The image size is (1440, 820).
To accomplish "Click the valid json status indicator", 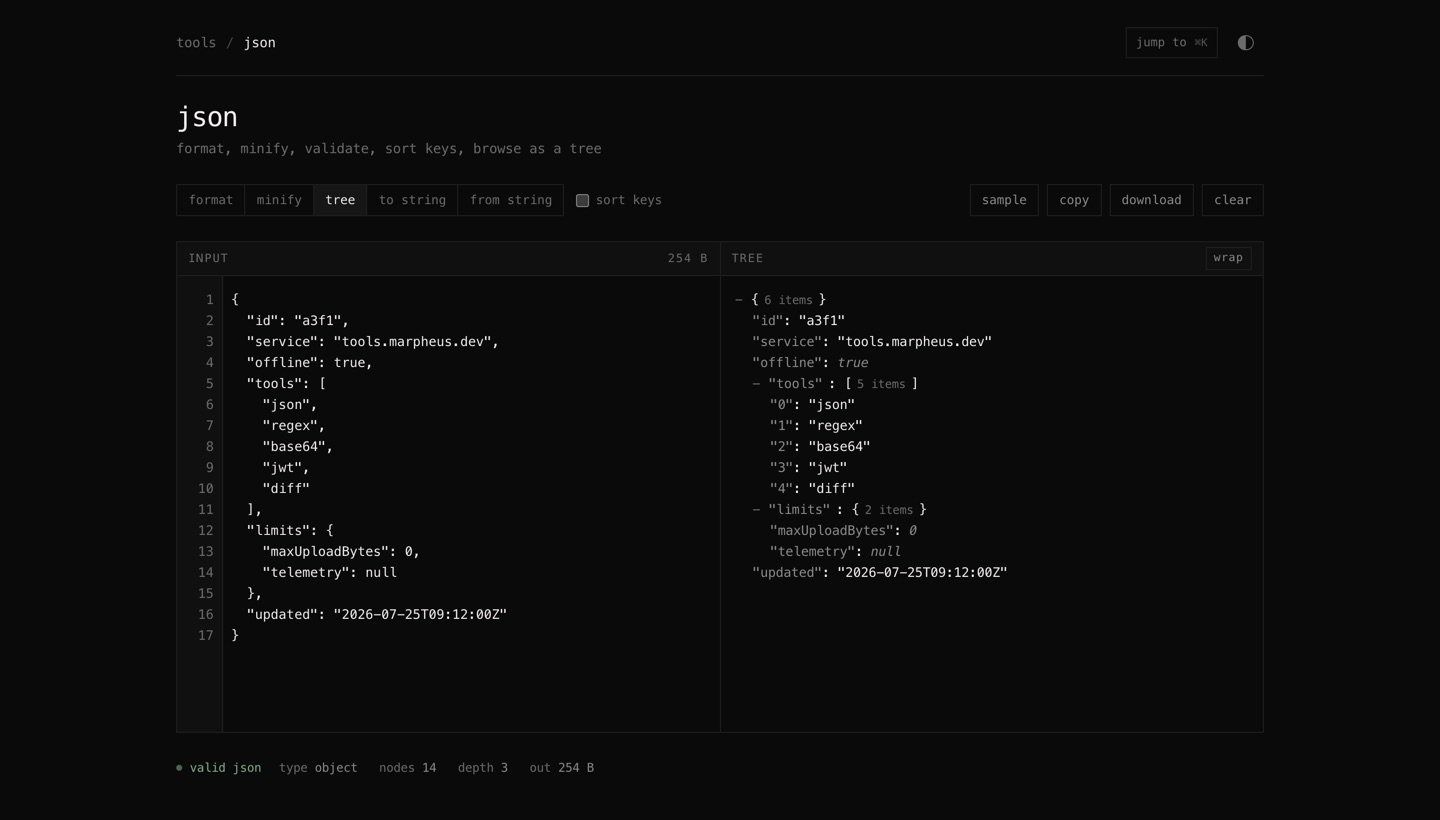I will click(x=219, y=768).
